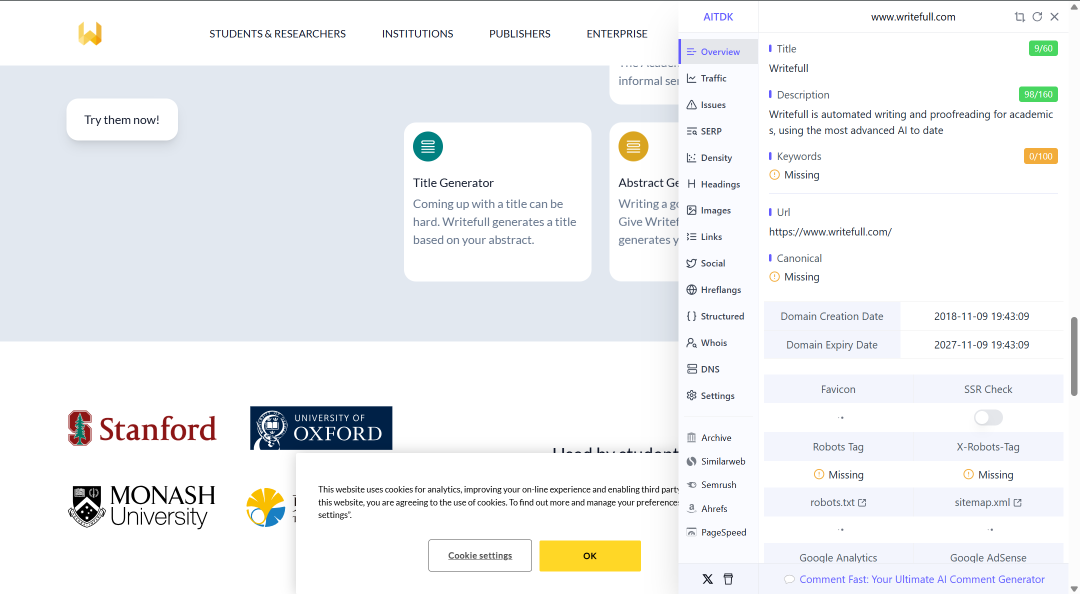This screenshot has width=1080, height=594.
Task: Open the Hreflangs tab
Action: point(718,289)
